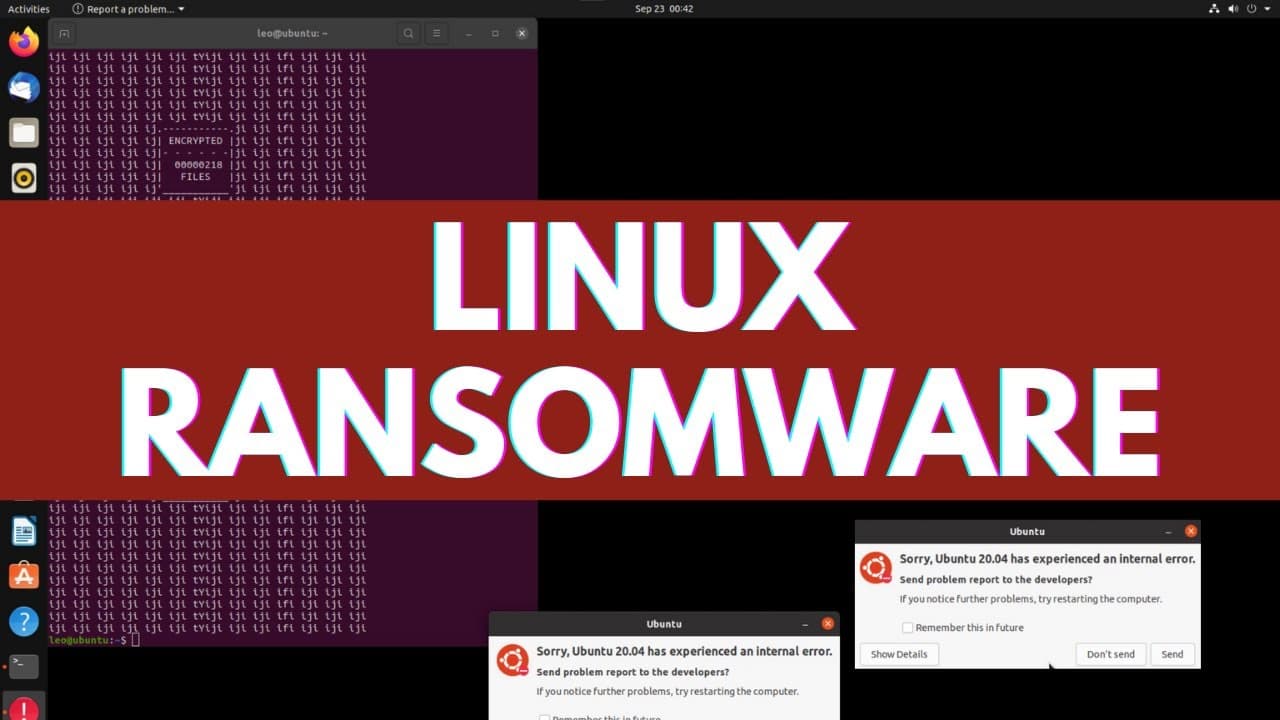The height and width of the screenshot is (720, 1280).
Task: Click 'Send problem report to the developers?' in right dialog
Action: point(996,580)
